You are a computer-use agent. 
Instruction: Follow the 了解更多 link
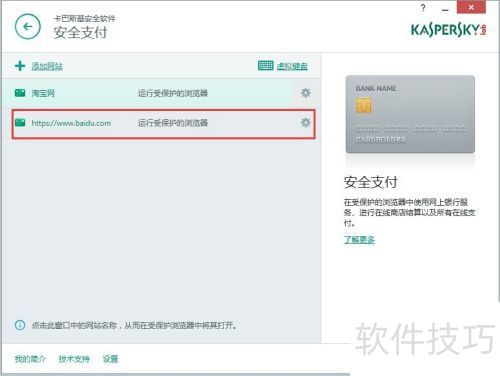click(359, 239)
